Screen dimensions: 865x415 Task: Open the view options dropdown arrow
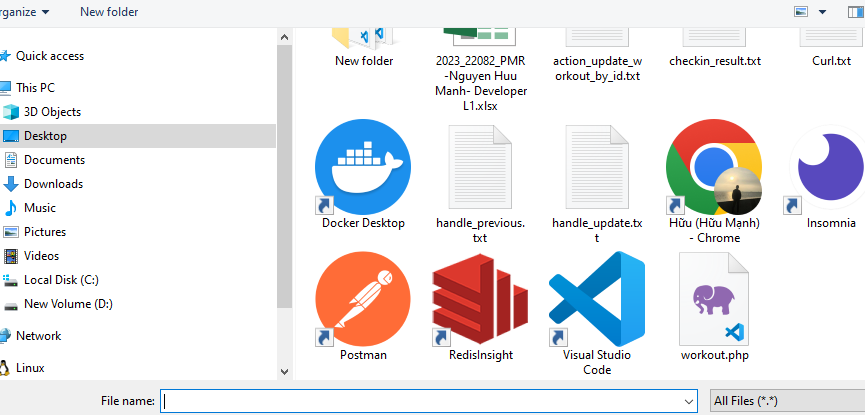click(823, 12)
